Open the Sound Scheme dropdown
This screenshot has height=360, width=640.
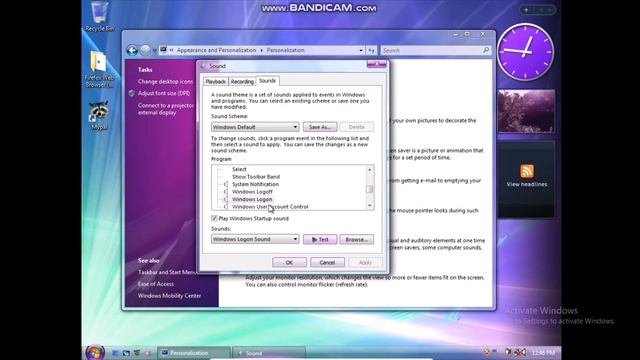click(x=255, y=127)
